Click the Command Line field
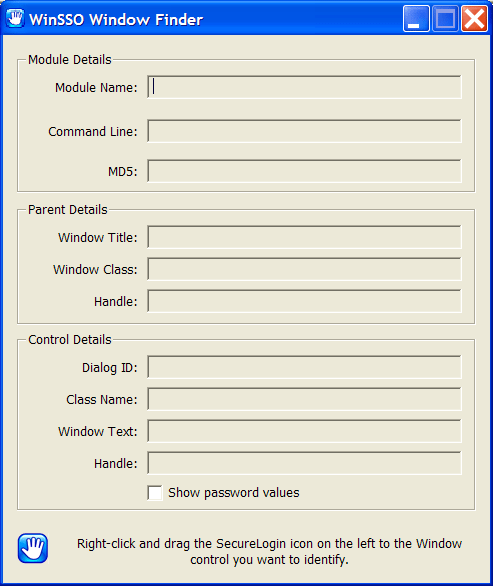Screen dimensions: 493x586 click(304, 131)
